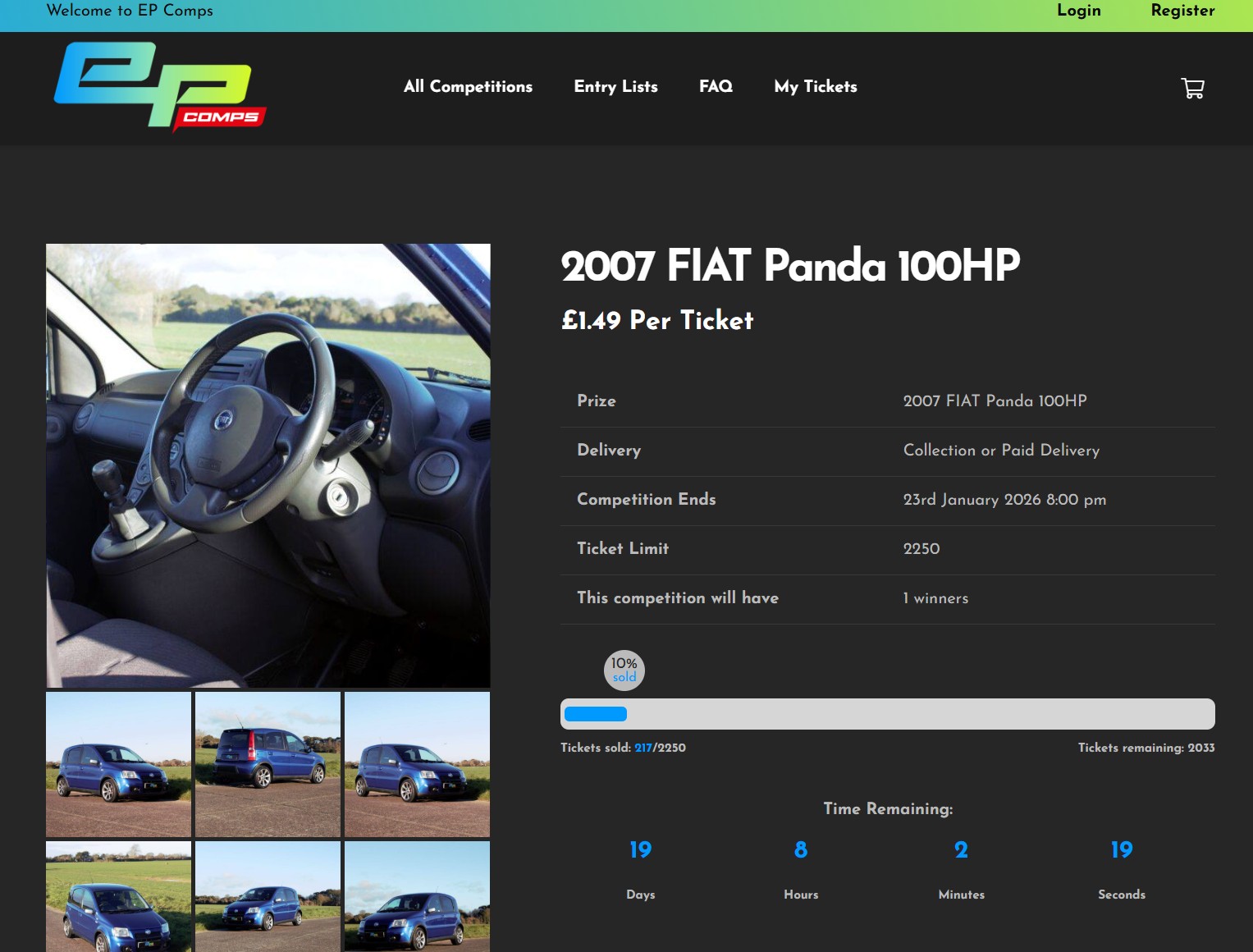Click the £1.49 Per Ticket text
This screenshot has height=952, width=1253.
(x=656, y=322)
